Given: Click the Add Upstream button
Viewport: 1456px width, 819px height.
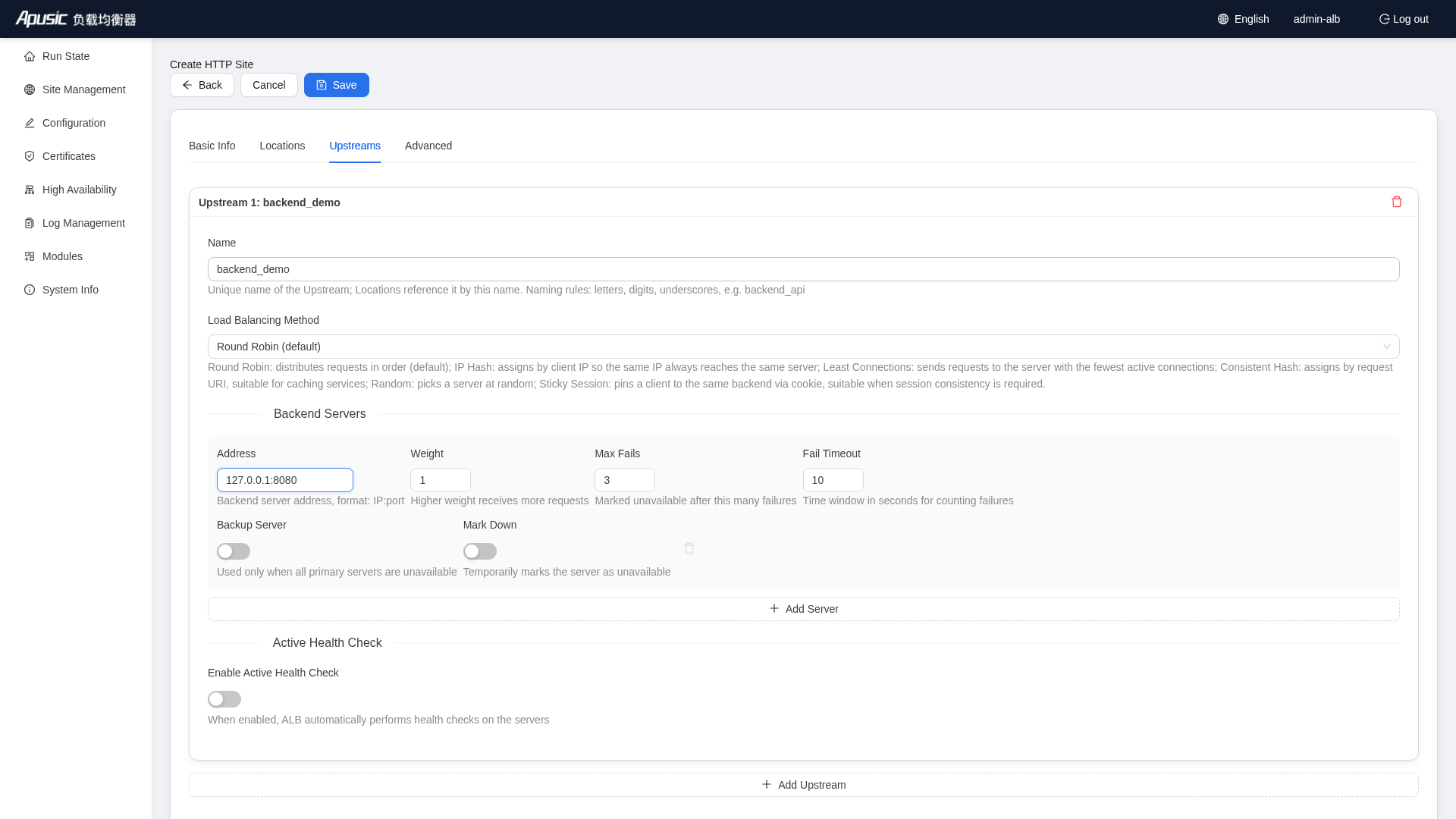Looking at the screenshot, I should [x=804, y=785].
